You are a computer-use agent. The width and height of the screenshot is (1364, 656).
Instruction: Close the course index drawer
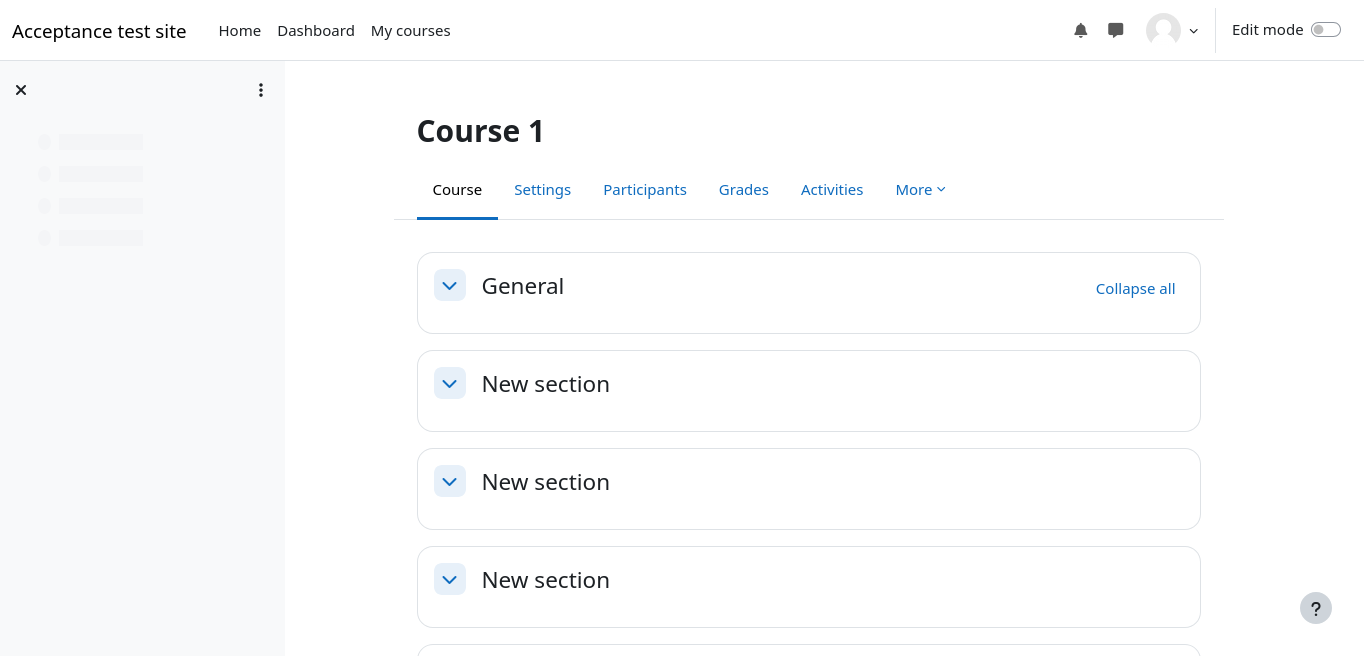pyautogui.click(x=21, y=90)
